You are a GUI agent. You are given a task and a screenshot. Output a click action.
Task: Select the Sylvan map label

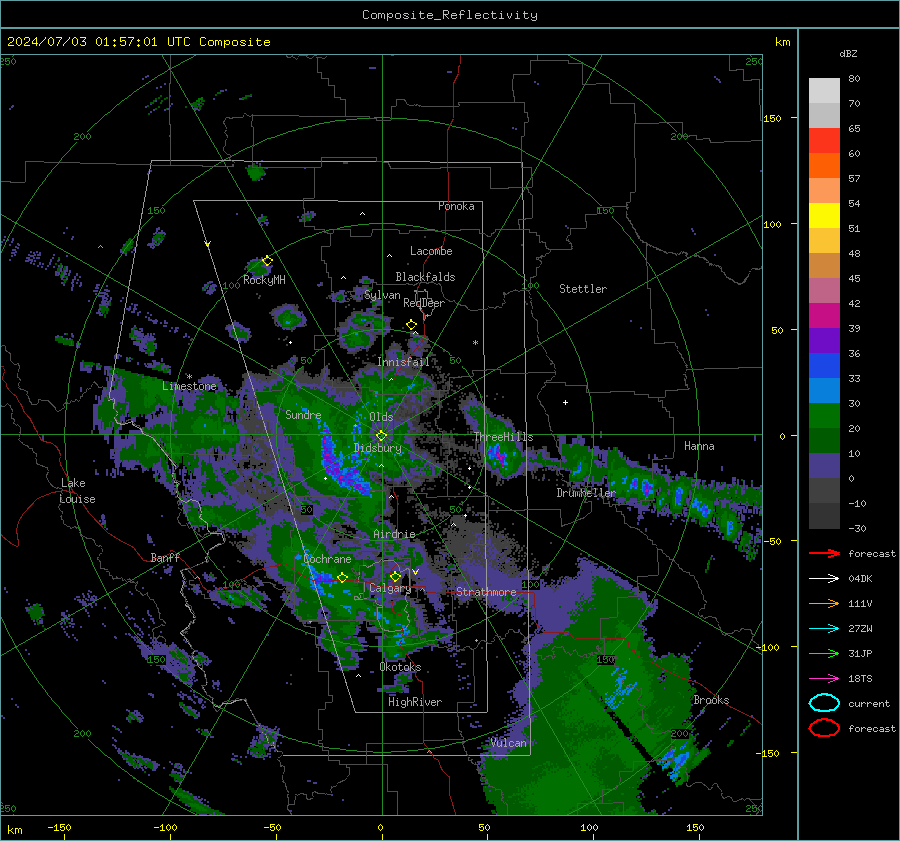[x=382, y=295]
